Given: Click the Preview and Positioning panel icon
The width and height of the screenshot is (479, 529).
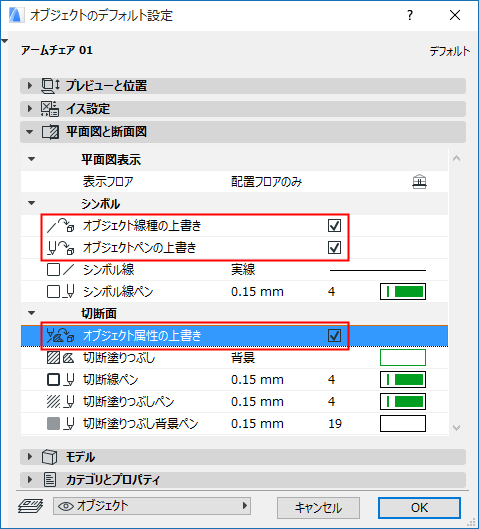Looking at the screenshot, I should [x=50, y=86].
